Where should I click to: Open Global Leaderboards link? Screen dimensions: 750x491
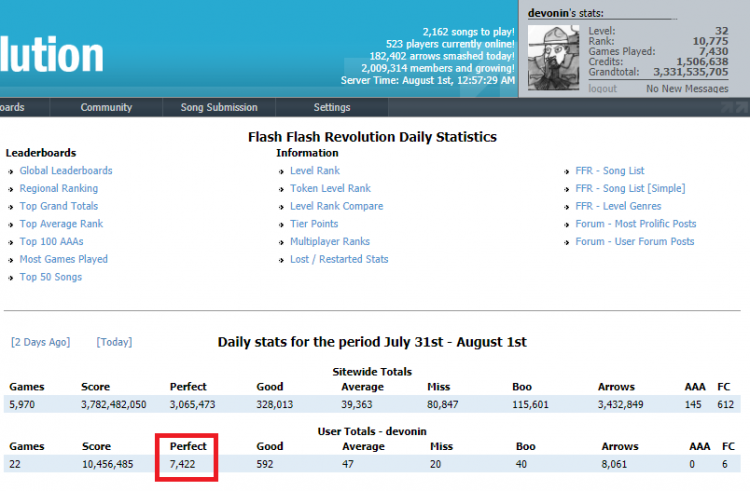pos(66,171)
